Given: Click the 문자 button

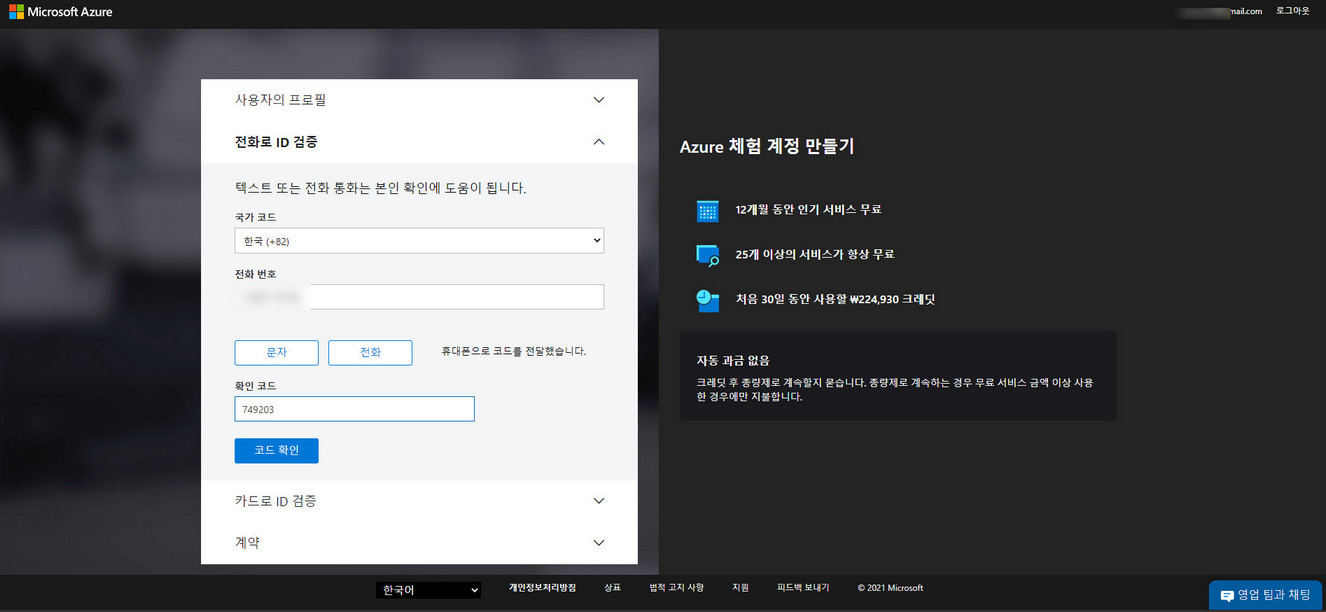Looking at the screenshot, I should (x=277, y=353).
